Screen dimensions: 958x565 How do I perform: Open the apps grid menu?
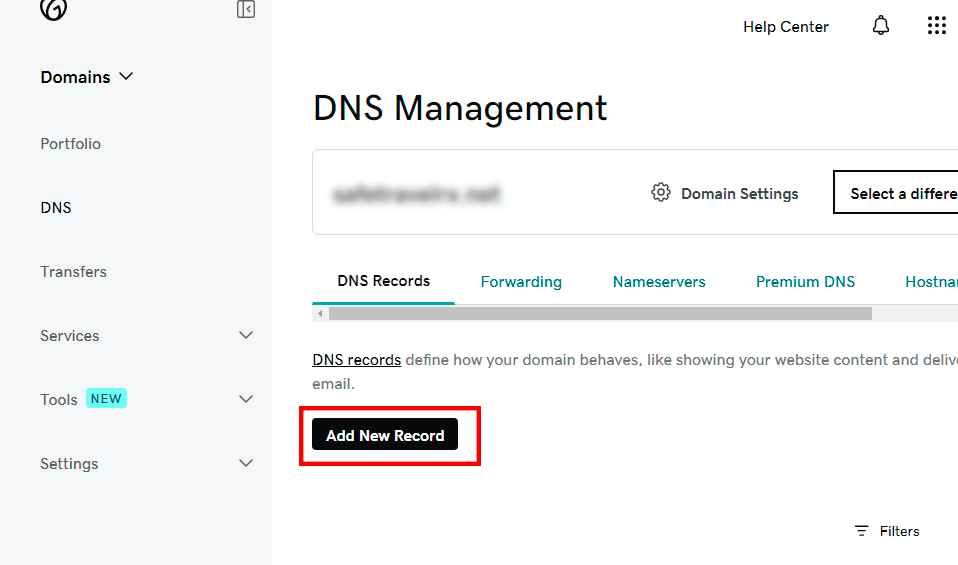(x=936, y=26)
